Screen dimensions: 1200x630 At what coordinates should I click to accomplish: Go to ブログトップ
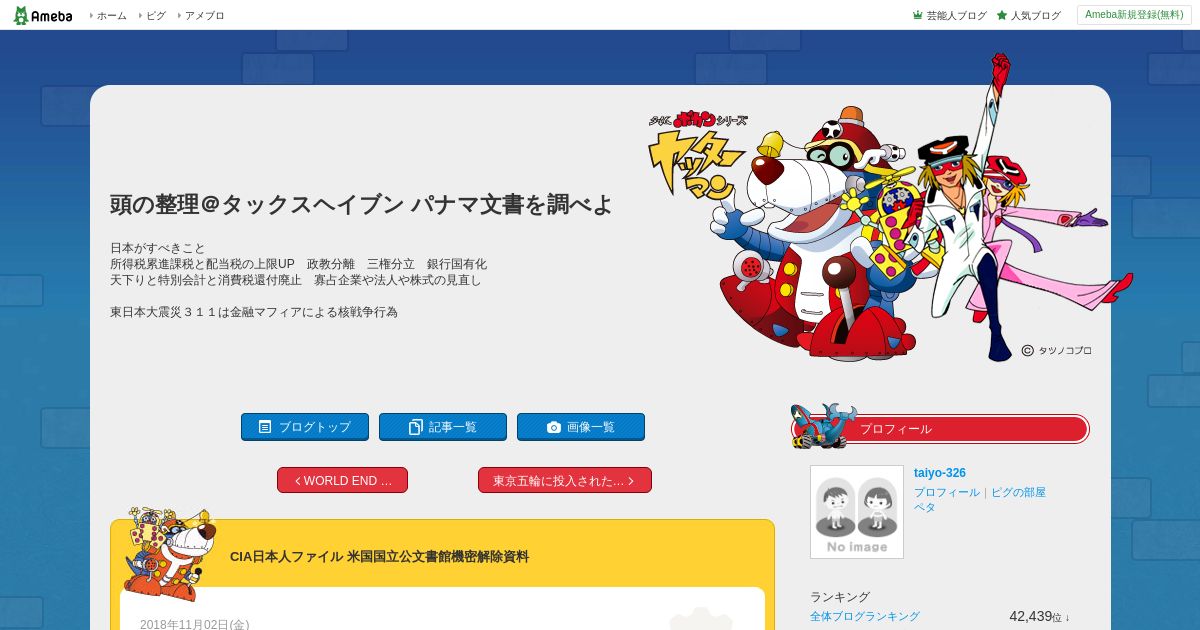pos(305,427)
